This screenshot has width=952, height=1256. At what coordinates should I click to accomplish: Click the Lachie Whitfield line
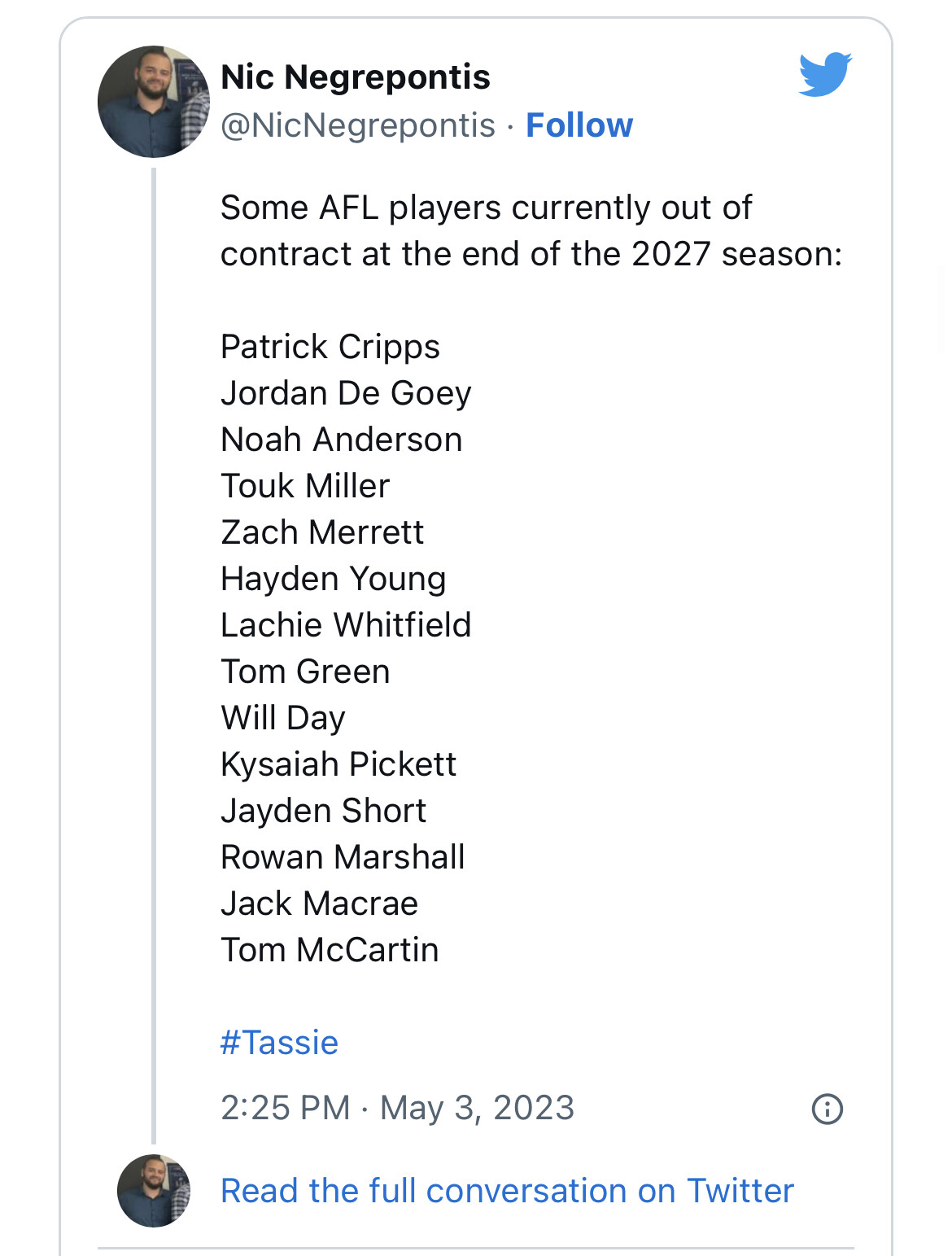coord(346,625)
